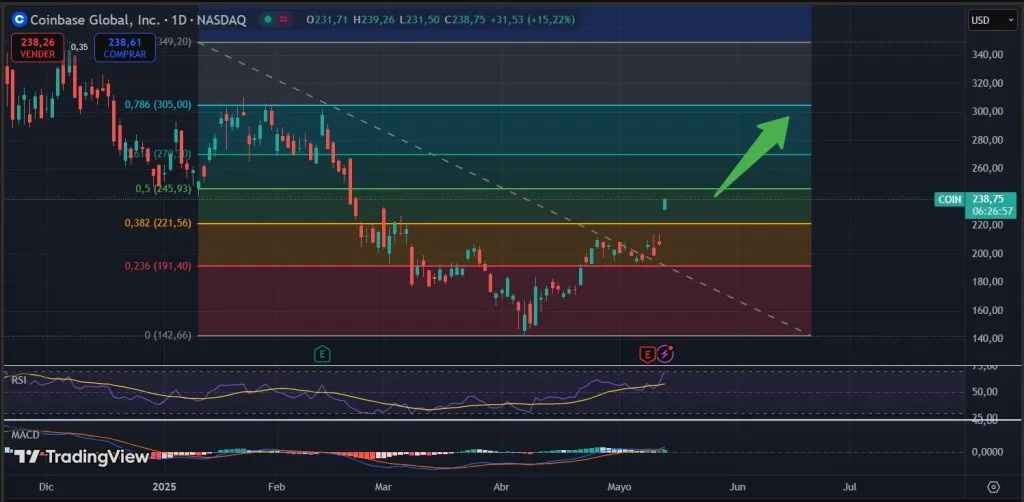1024x502 pixels.
Task: Click the 06:26:57 countdown label
Action: tap(992, 212)
